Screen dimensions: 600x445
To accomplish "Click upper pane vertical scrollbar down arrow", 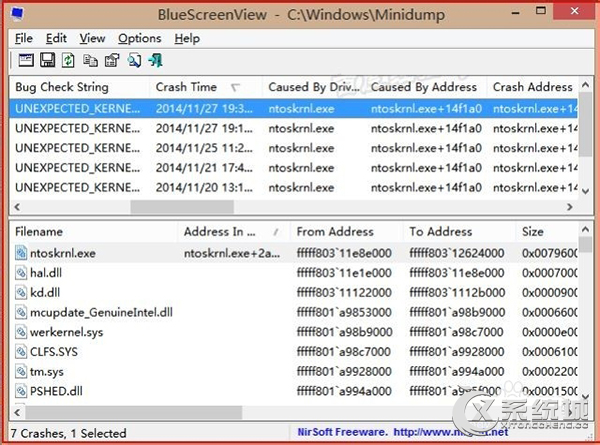I will tap(585, 191).
